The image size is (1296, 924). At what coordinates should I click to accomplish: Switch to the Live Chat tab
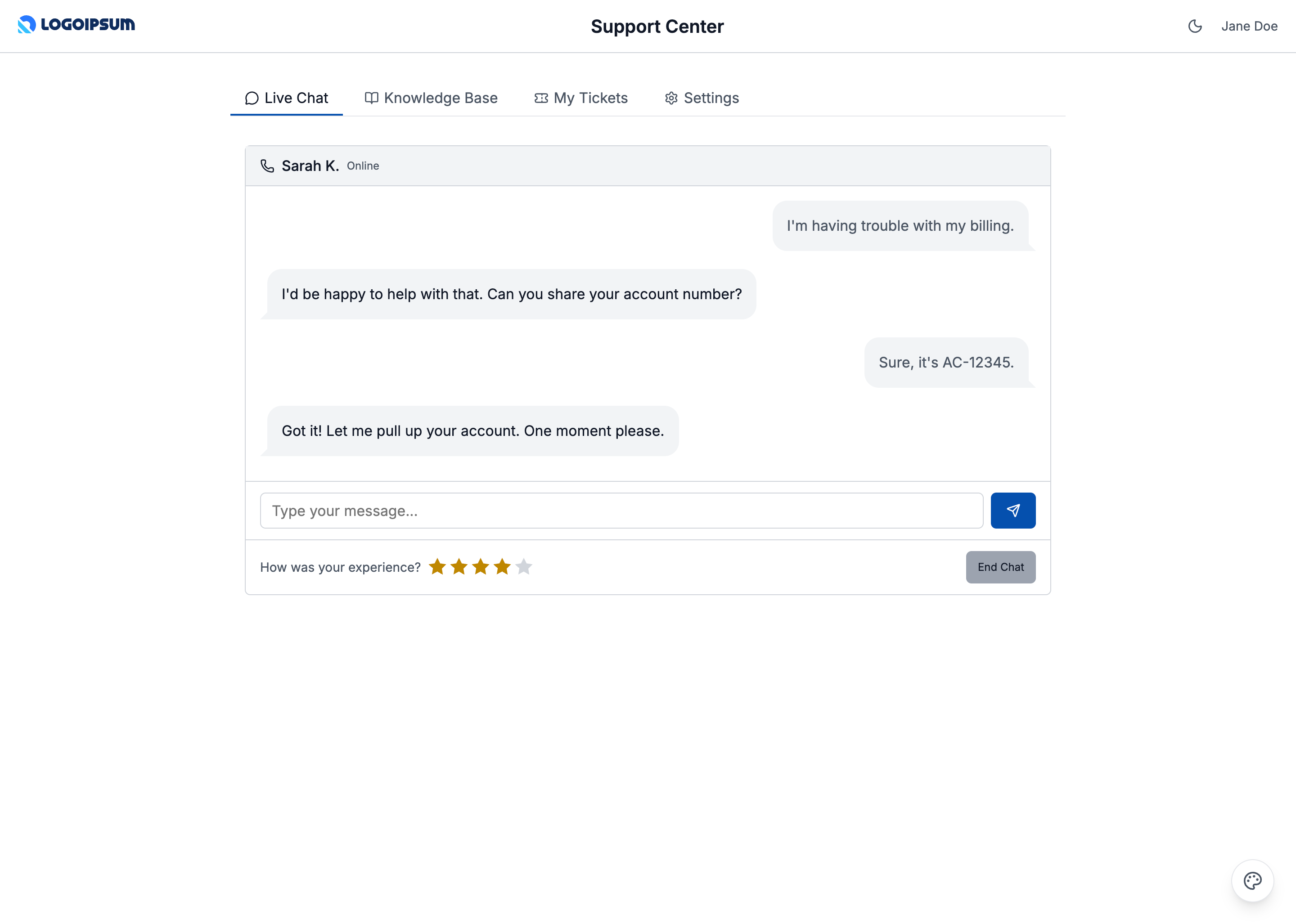point(286,98)
